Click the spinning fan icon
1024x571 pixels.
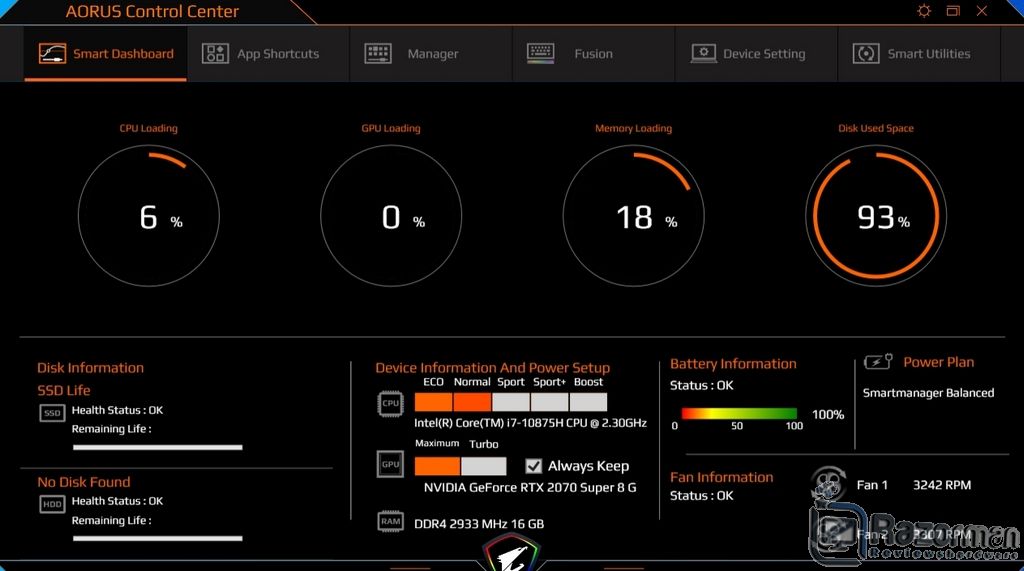pos(828,484)
